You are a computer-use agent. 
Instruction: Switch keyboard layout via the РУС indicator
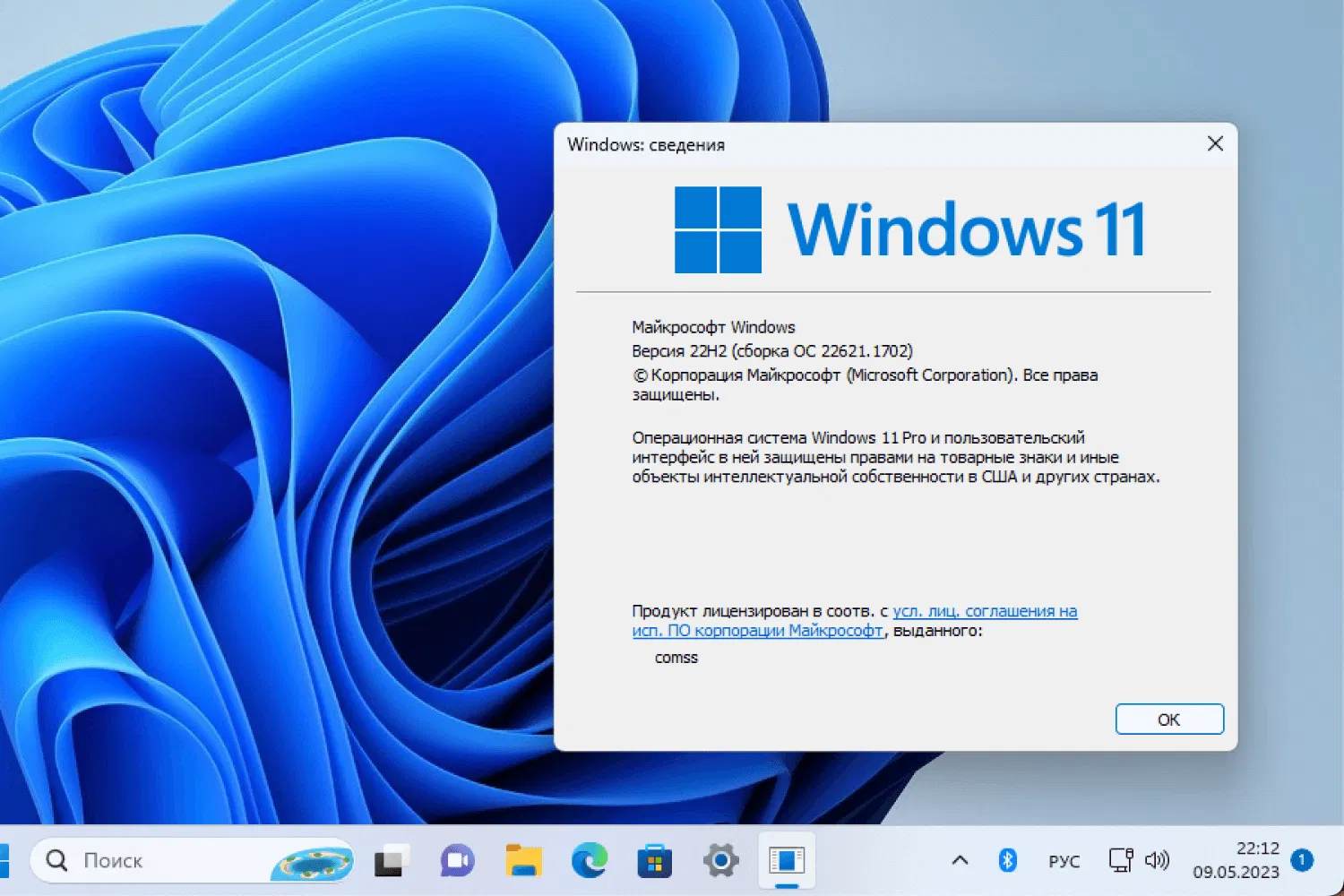1064,860
